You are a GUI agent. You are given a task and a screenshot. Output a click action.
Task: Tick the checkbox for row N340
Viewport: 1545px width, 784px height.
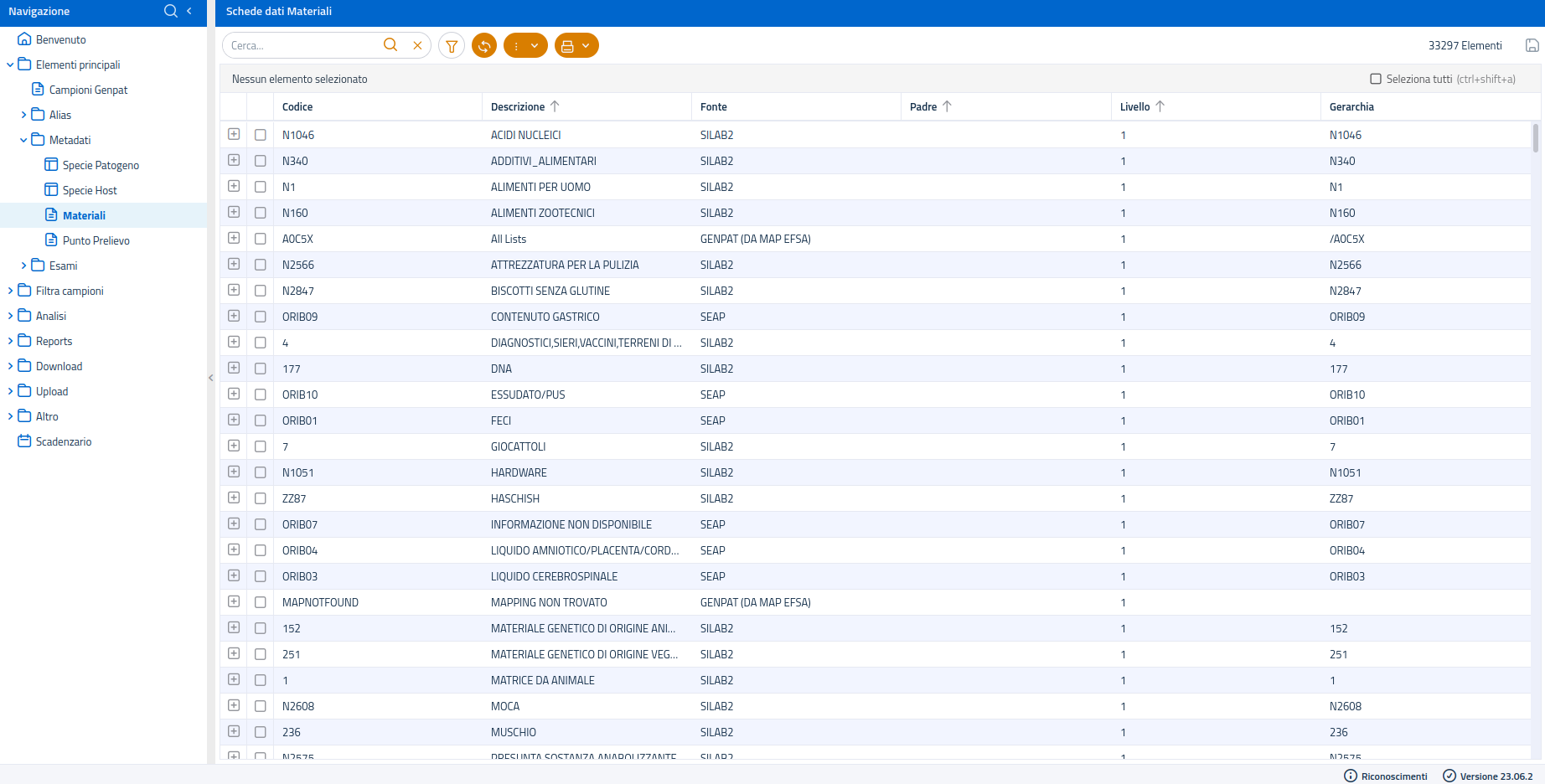pos(261,161)
